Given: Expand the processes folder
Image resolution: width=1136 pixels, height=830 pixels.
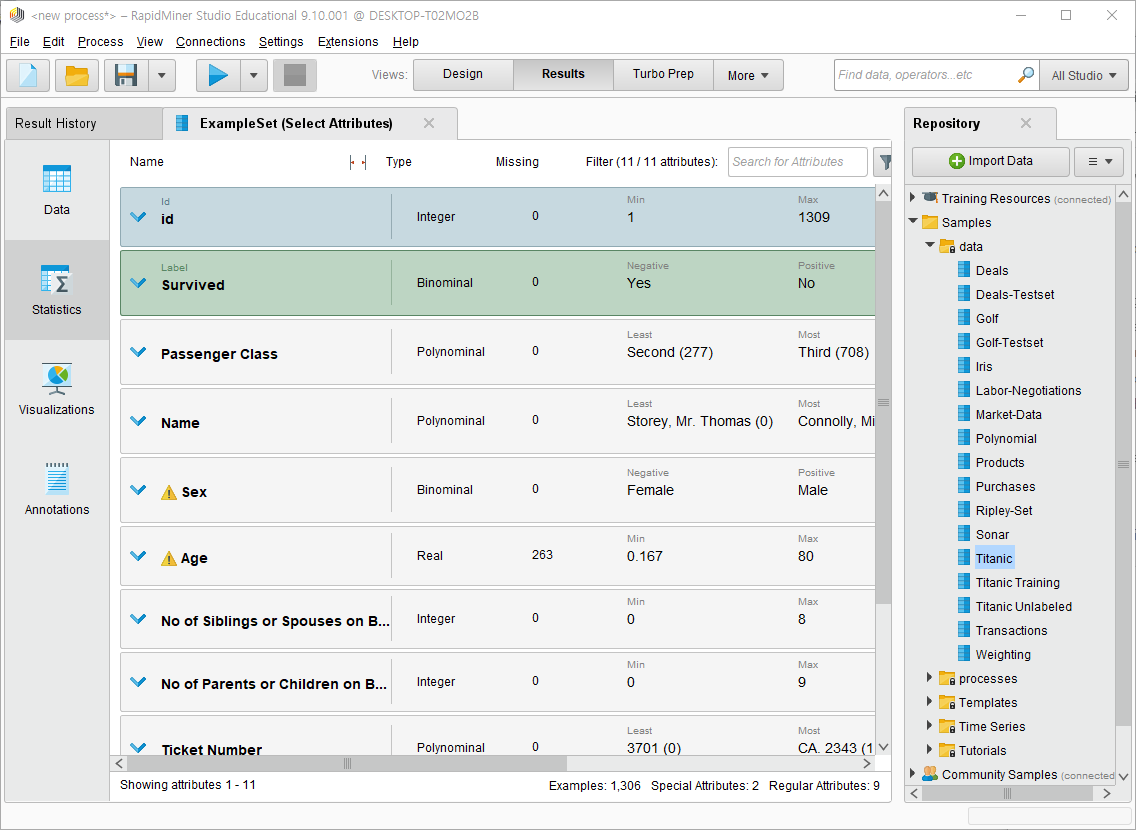Looking at the screenshot, I should tap(930, 677).
